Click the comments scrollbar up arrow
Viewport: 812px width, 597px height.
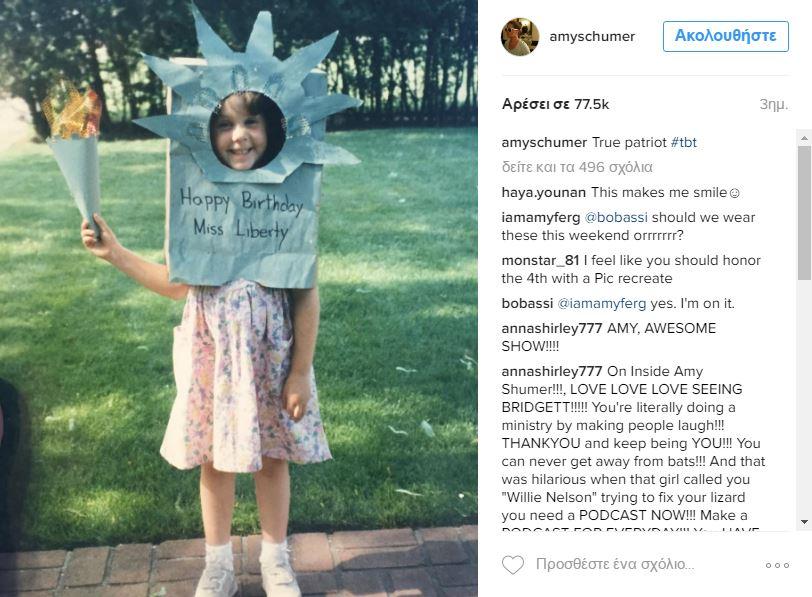(804, 138)
